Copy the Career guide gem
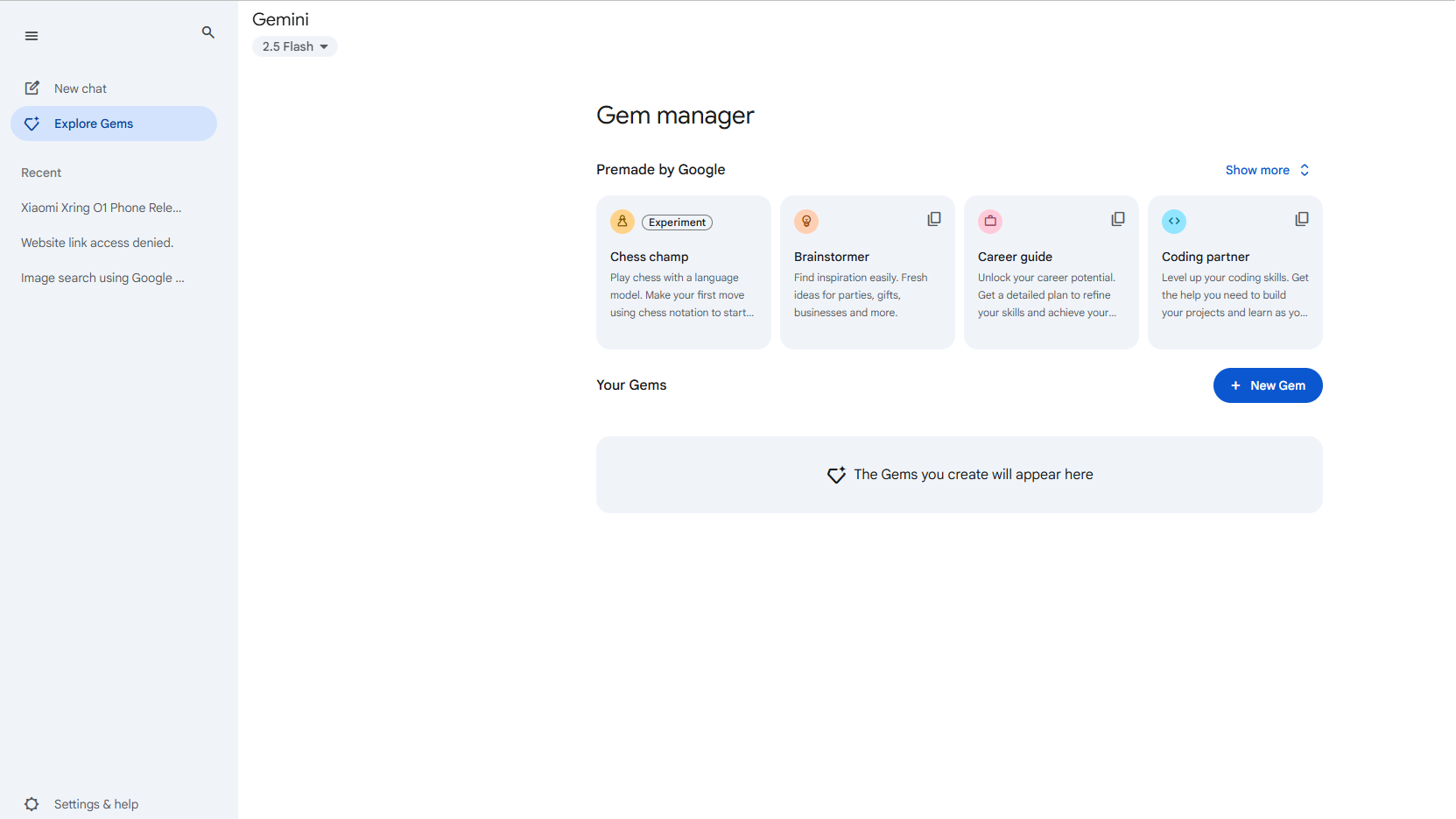 click(x=1118, y=219)
